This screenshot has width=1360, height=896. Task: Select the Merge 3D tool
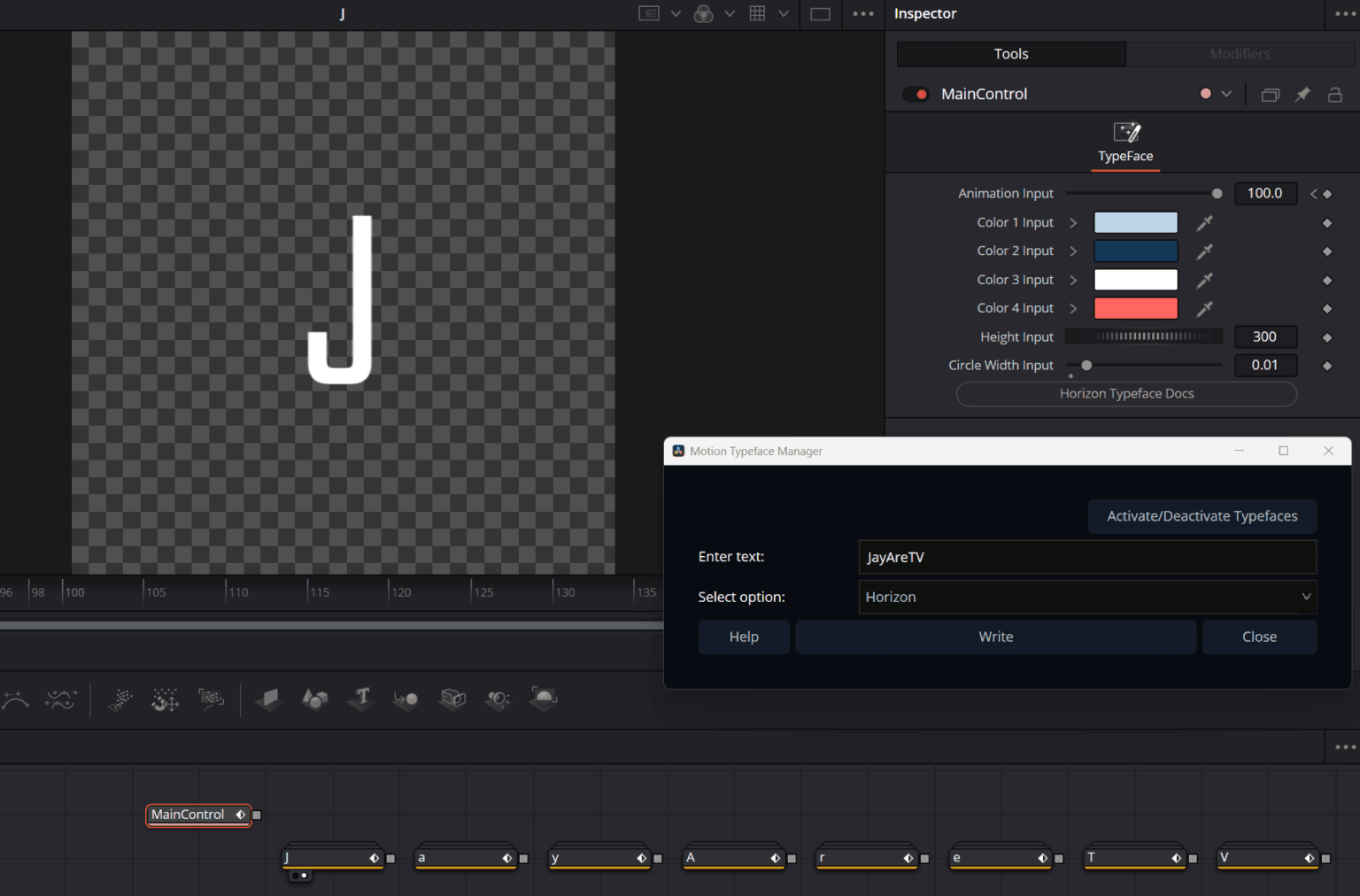pos(406,699)
